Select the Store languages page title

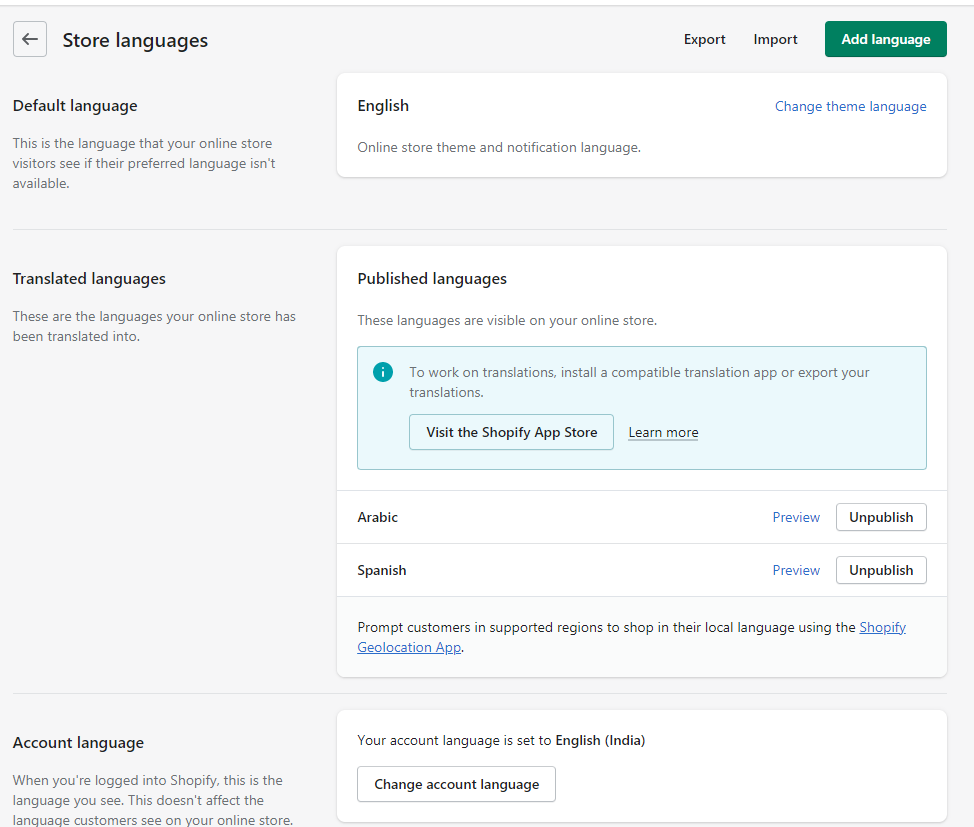coord(135,40)
